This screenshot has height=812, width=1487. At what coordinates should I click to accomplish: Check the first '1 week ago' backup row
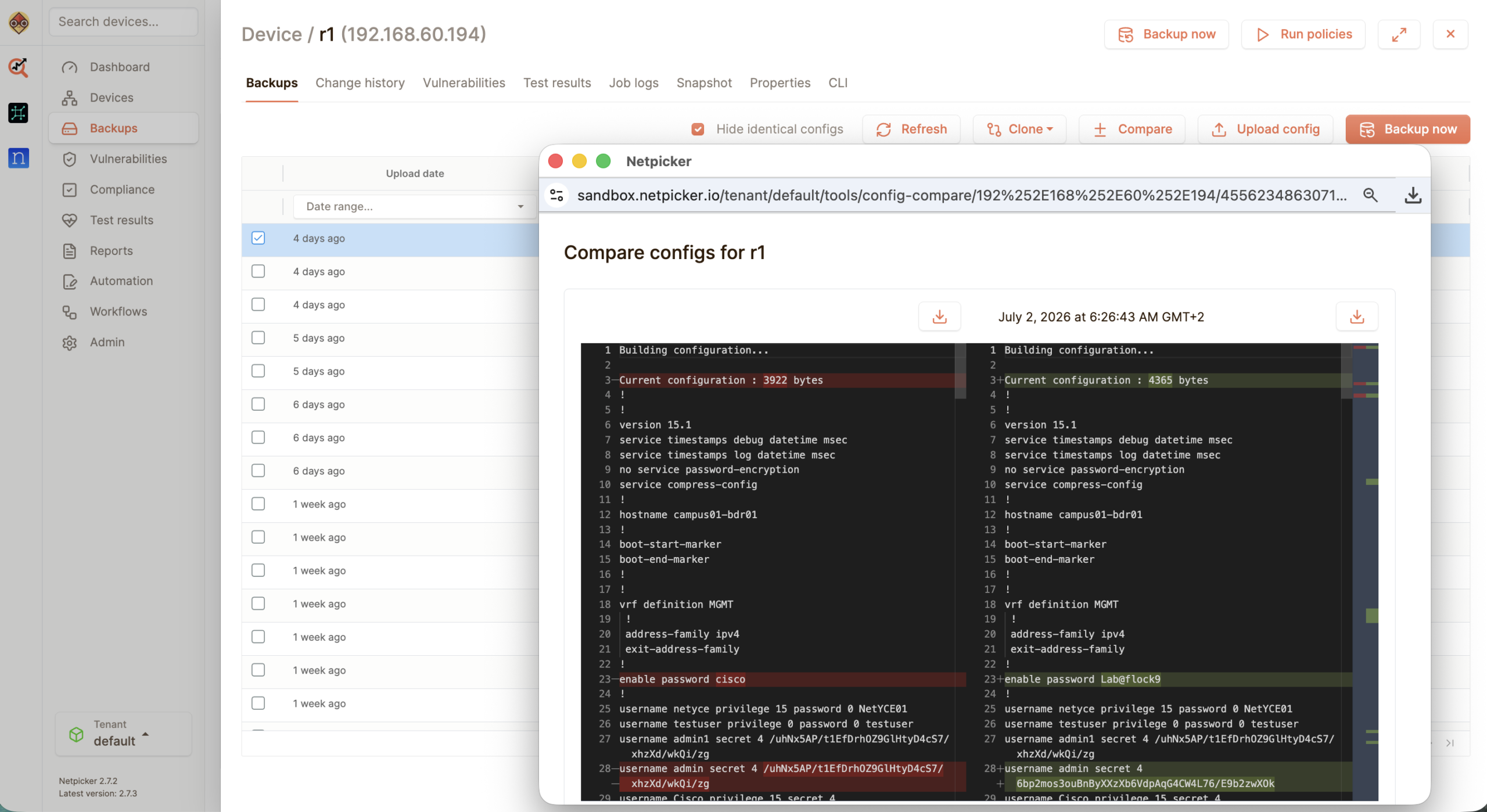(x=258, y=504)
